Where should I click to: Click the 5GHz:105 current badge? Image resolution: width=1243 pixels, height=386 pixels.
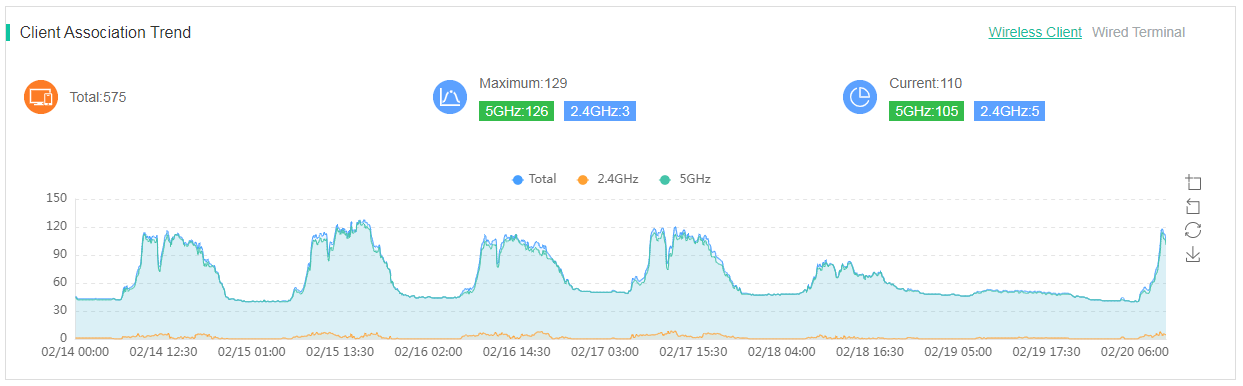click(x=926, y=111)
